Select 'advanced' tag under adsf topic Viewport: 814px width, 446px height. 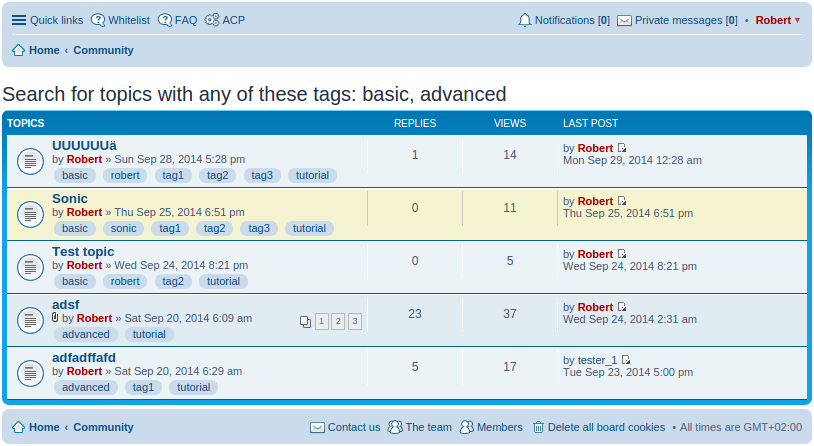86,334
